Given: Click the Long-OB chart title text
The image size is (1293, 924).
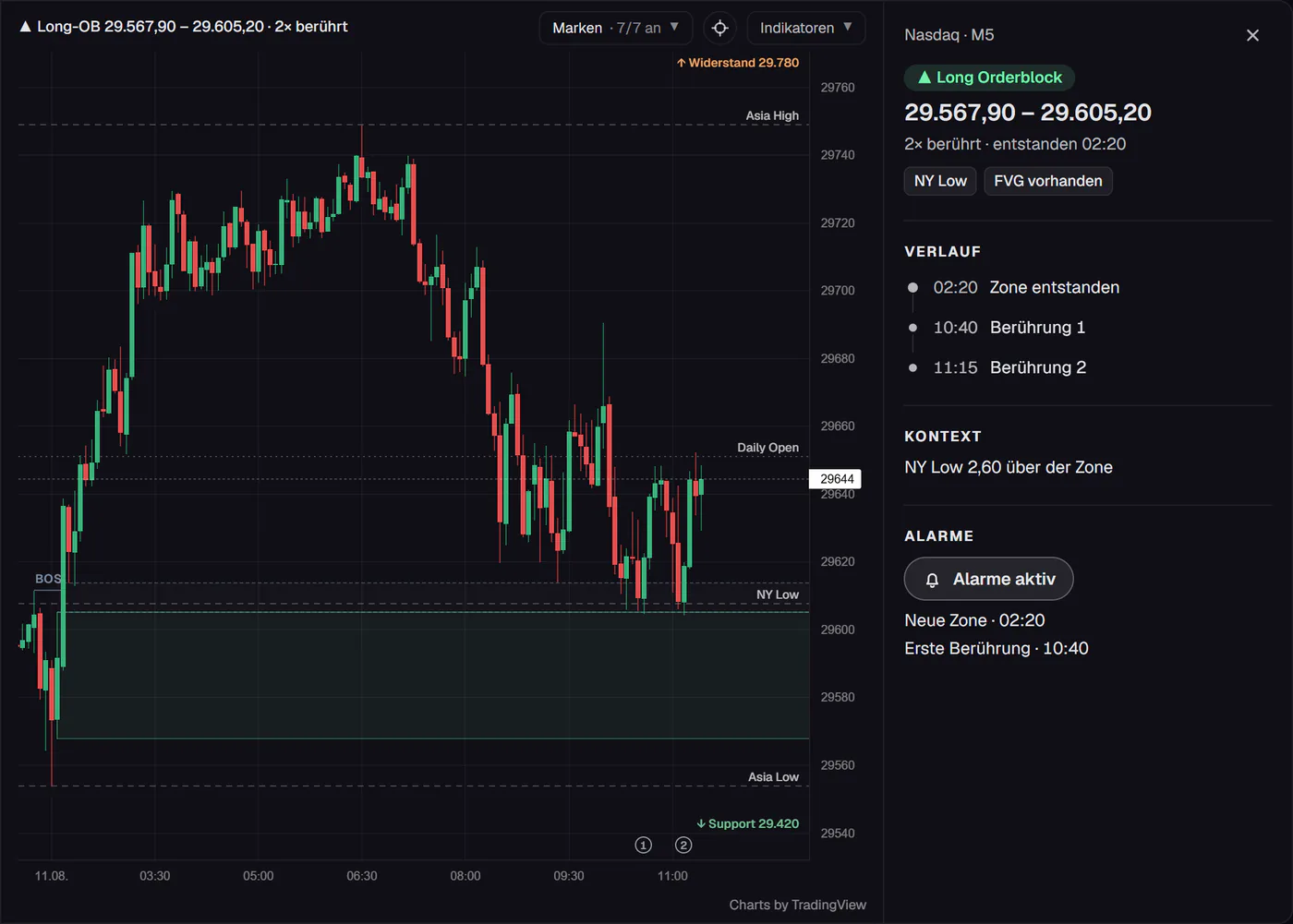Looking at the screenshot, I should point(184,27).
